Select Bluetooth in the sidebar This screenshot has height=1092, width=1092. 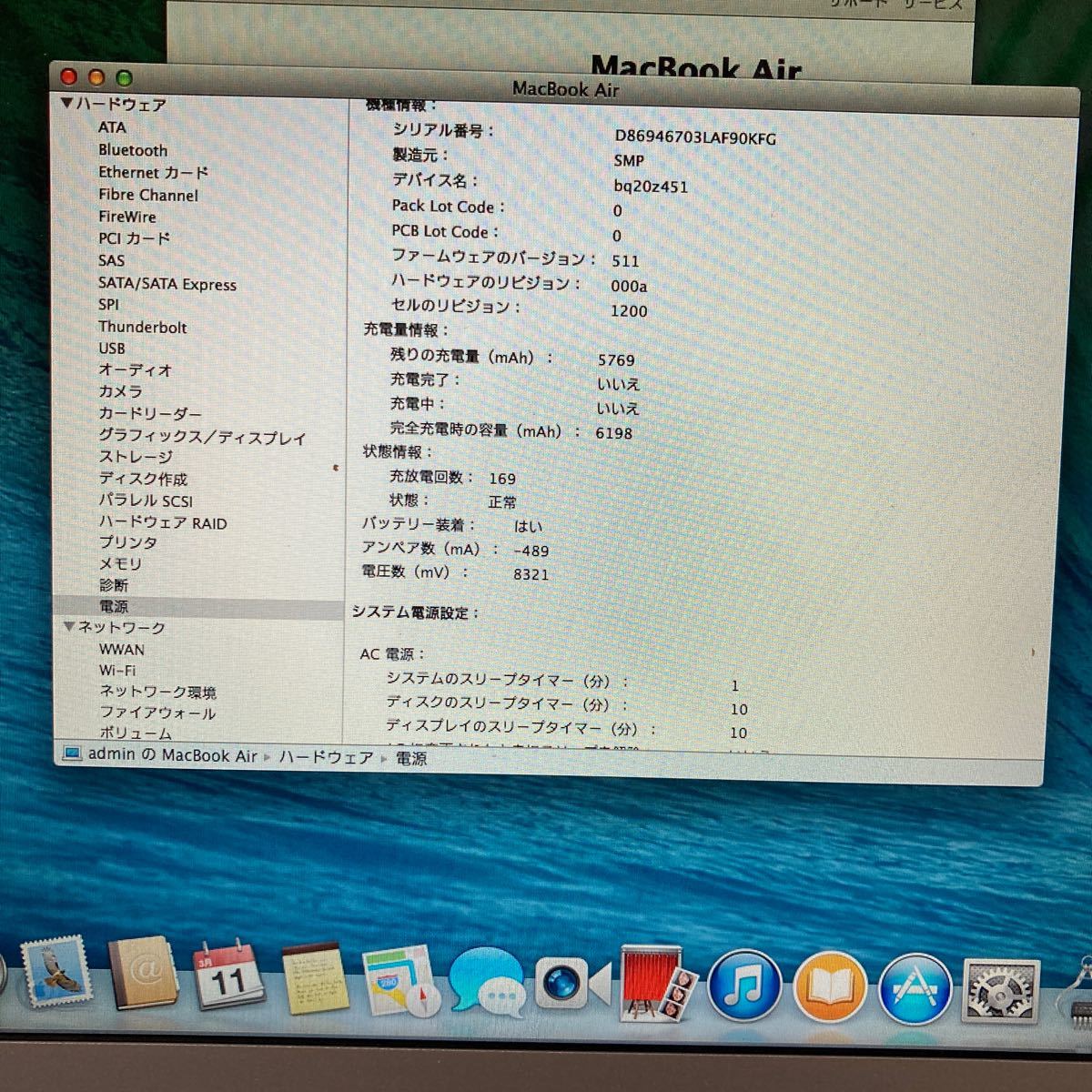133,150
